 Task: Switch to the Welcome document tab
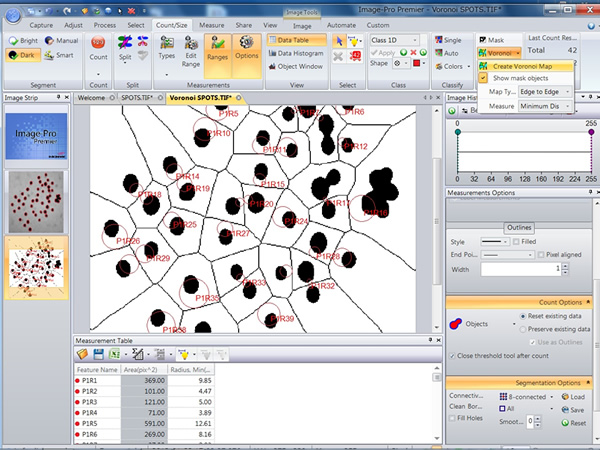pyautogui.click(x=91, y=98)
